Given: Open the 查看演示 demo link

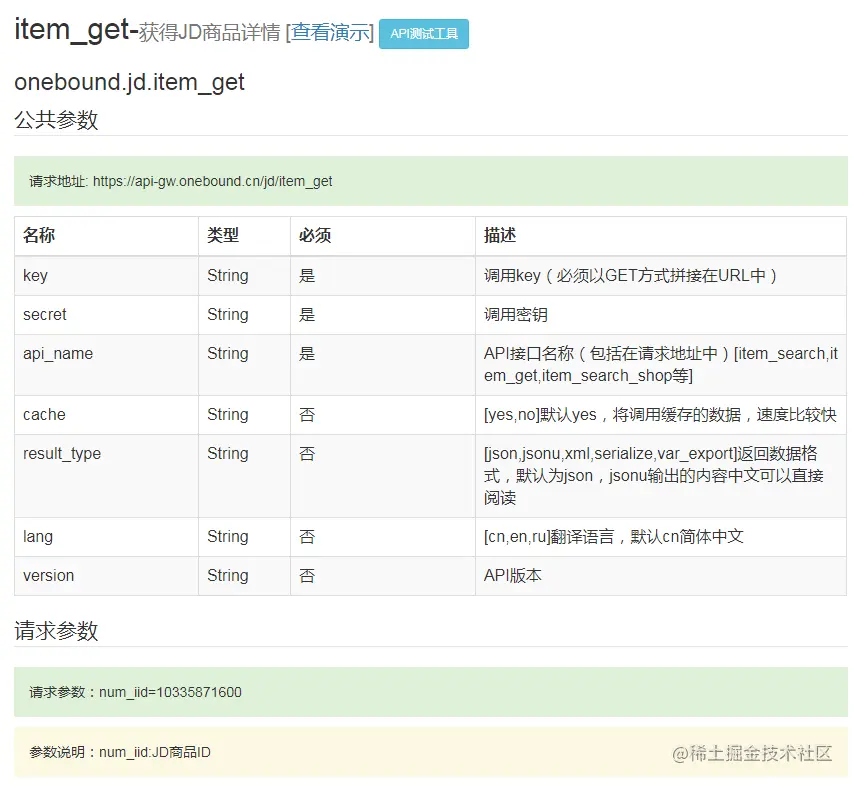Looking at the screenshot, I should pyautogui.click(x=330, y=33).
